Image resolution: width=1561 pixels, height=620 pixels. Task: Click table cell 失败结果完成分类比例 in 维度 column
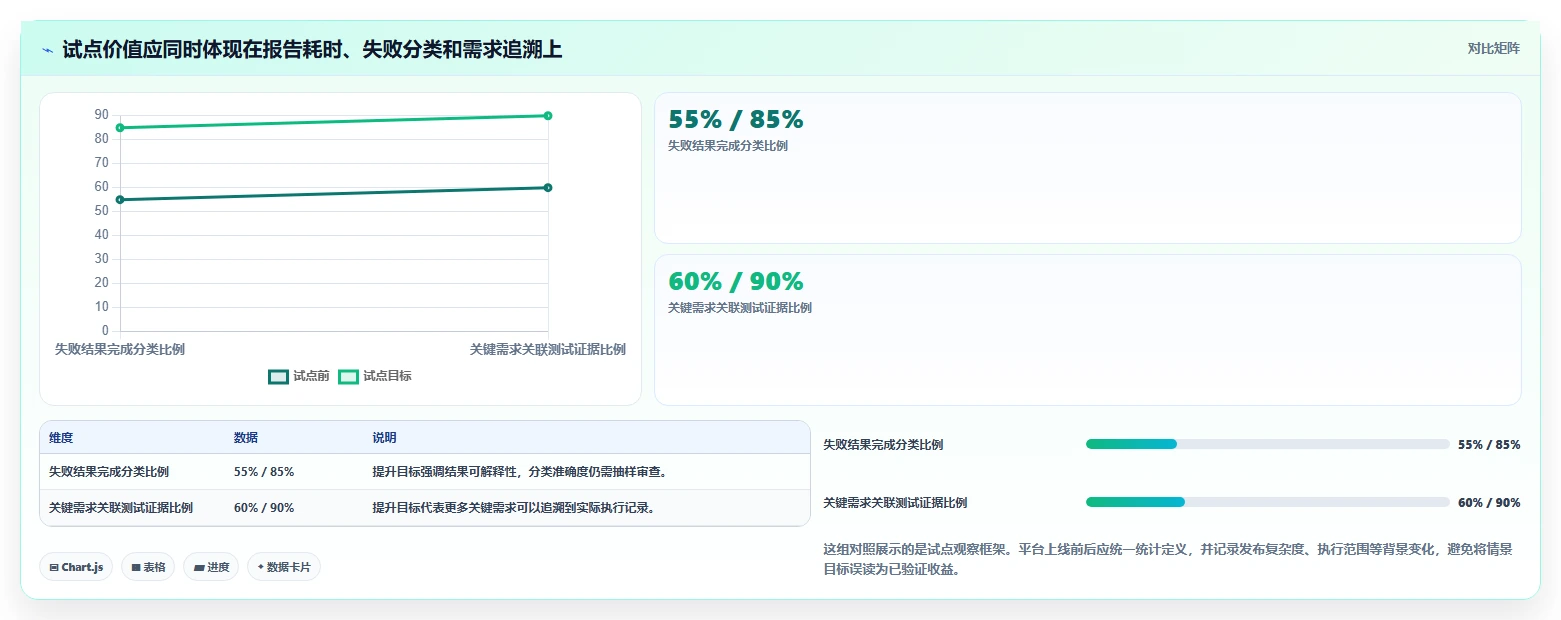109,472
